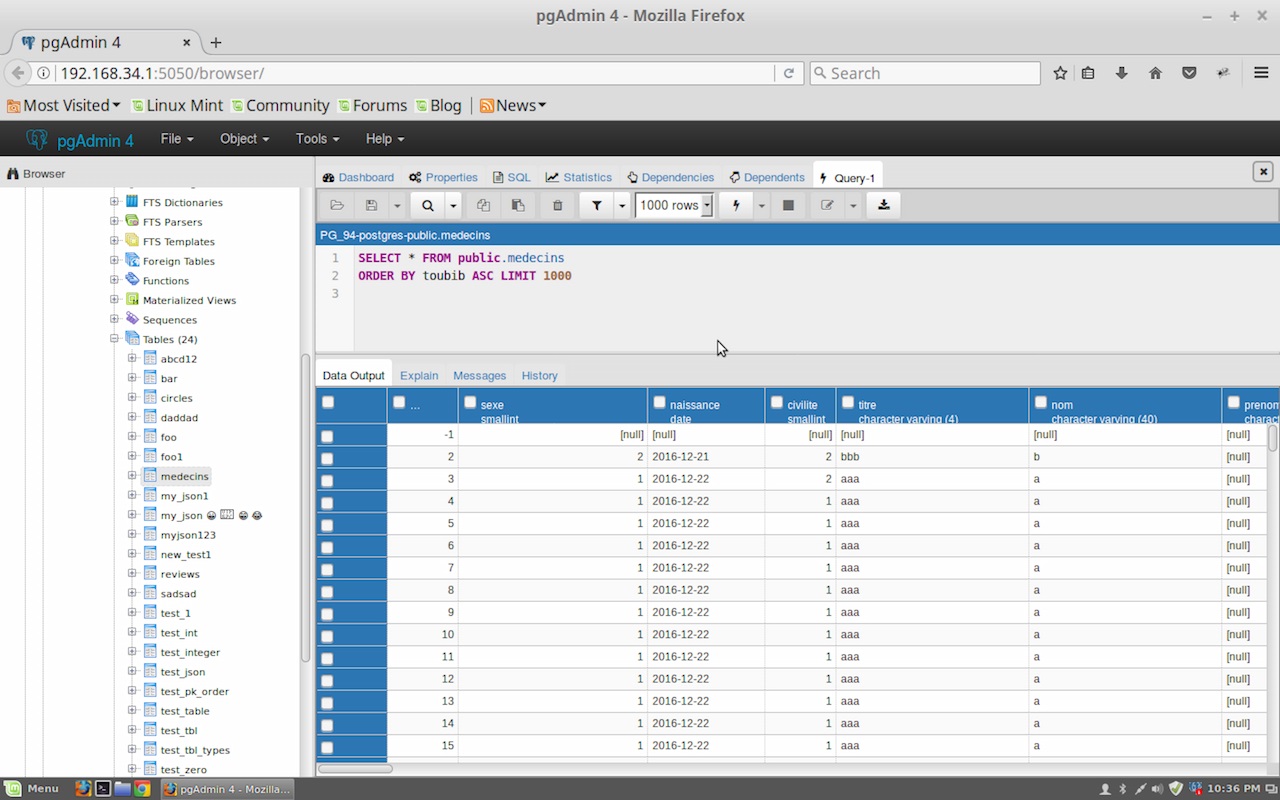Open the Dashboard tab
The image size is (1280, 800).
coord(358,177)
